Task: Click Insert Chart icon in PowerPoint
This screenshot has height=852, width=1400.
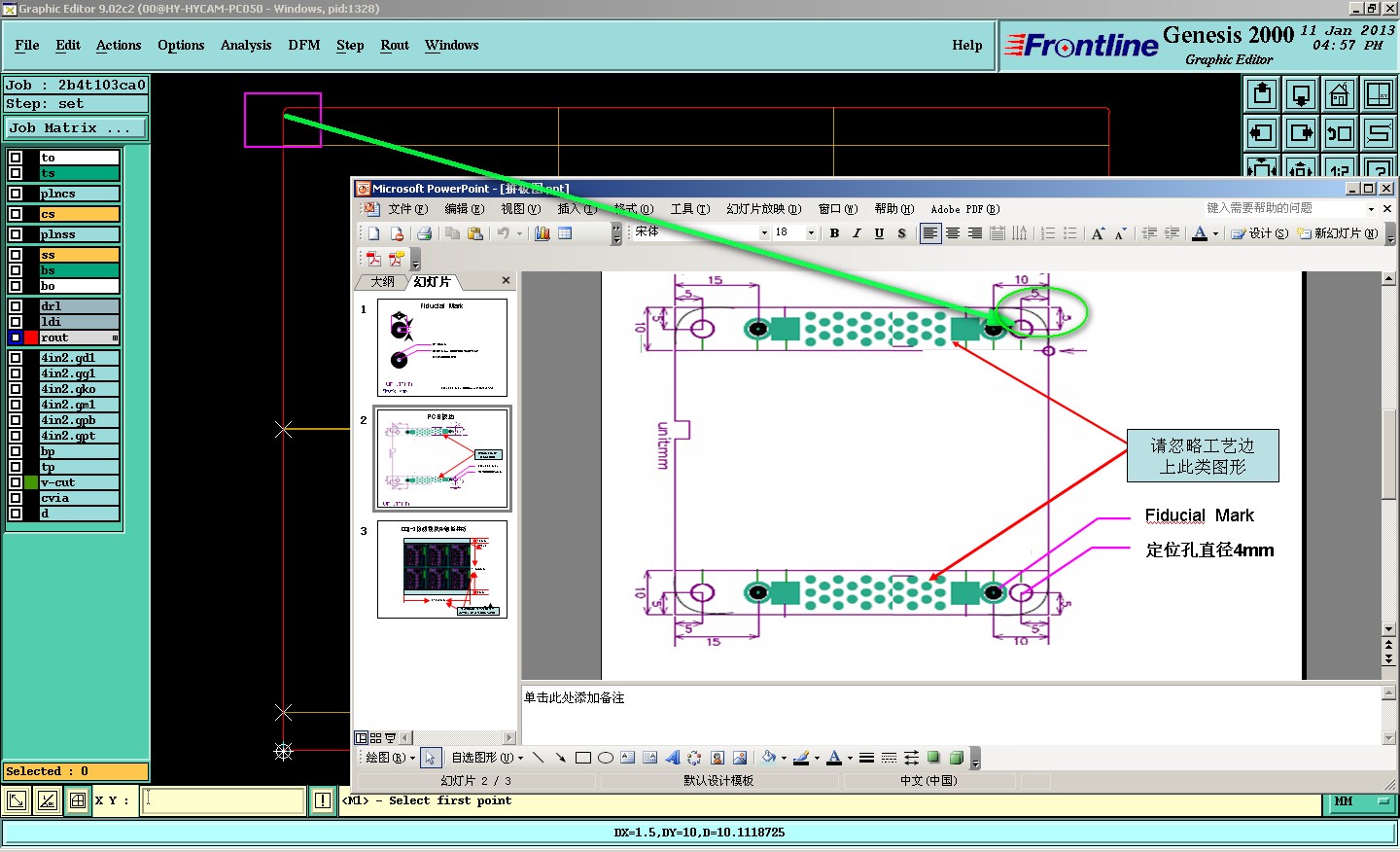Action: pyautogui.click(x=542, y=233)
